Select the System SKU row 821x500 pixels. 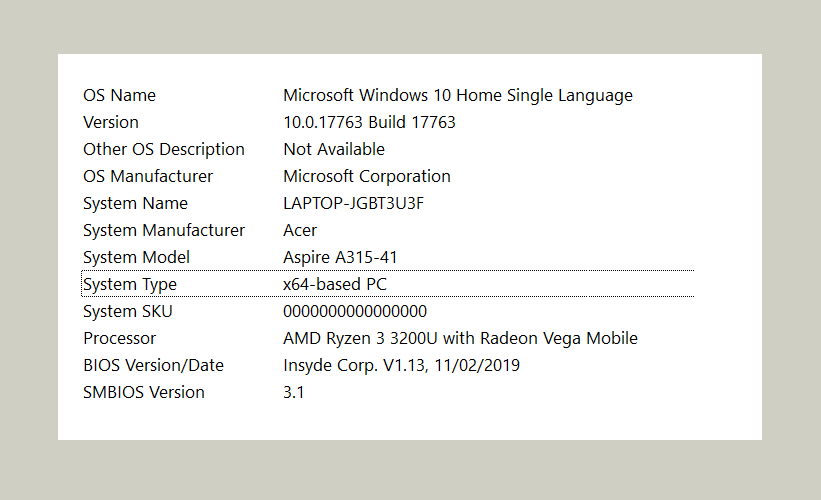(387, 312)
